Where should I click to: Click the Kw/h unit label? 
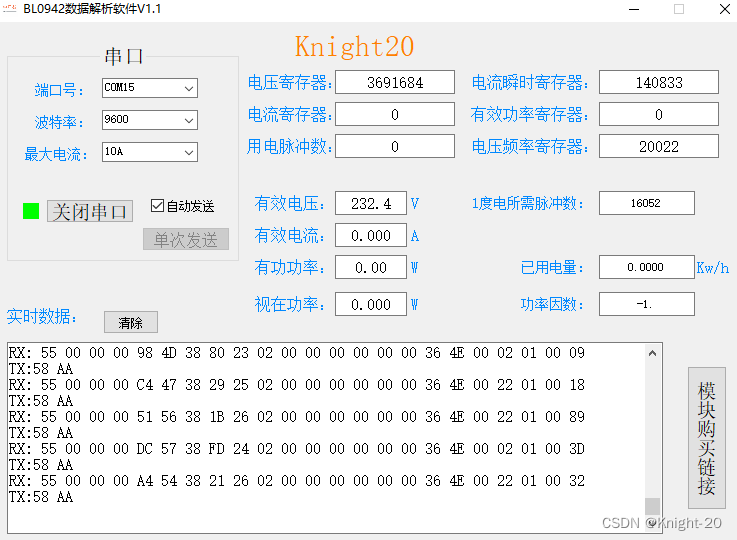[713, 268]
